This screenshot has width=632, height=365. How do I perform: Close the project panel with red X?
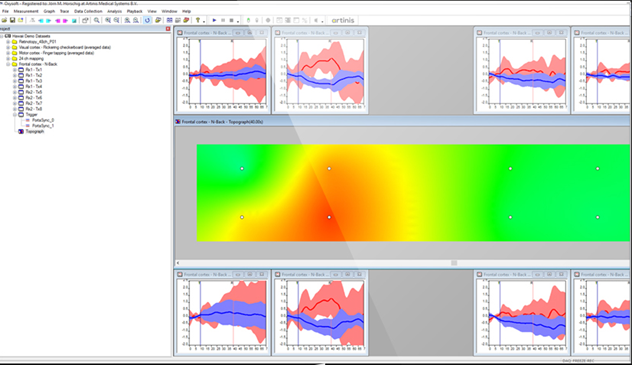(168, 29)
